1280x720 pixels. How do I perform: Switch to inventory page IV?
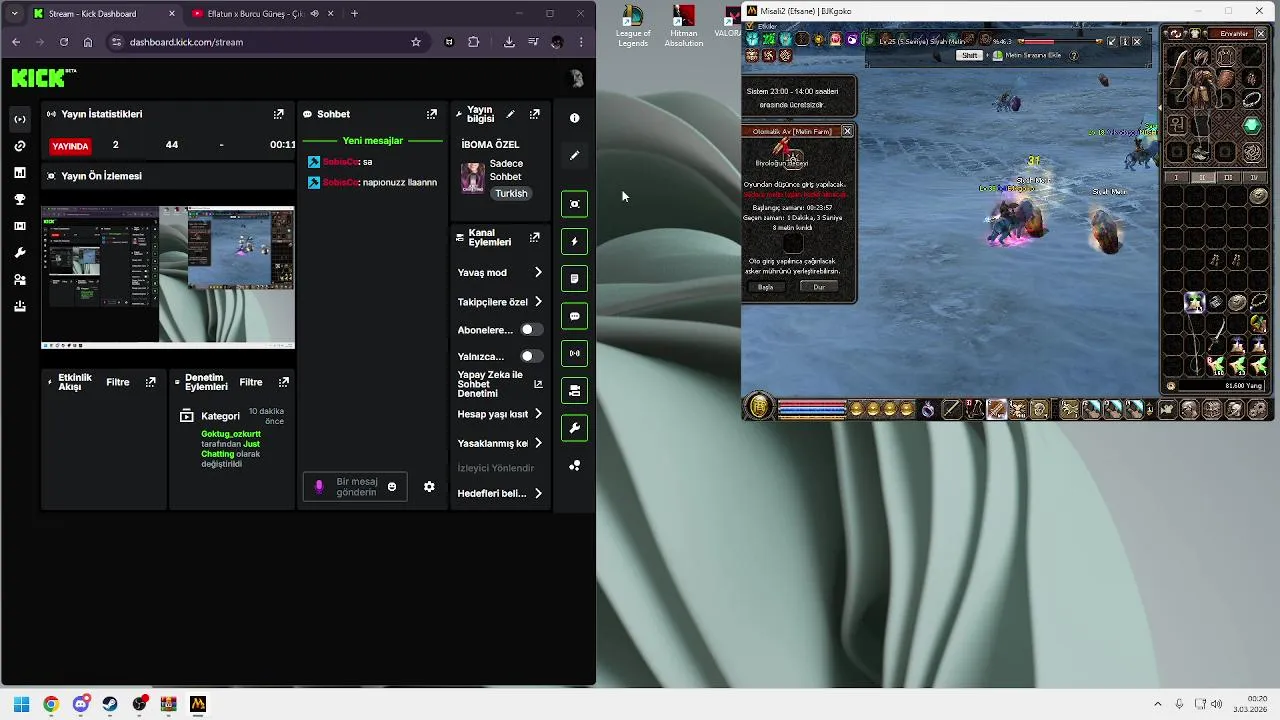tap(1254, 177)
